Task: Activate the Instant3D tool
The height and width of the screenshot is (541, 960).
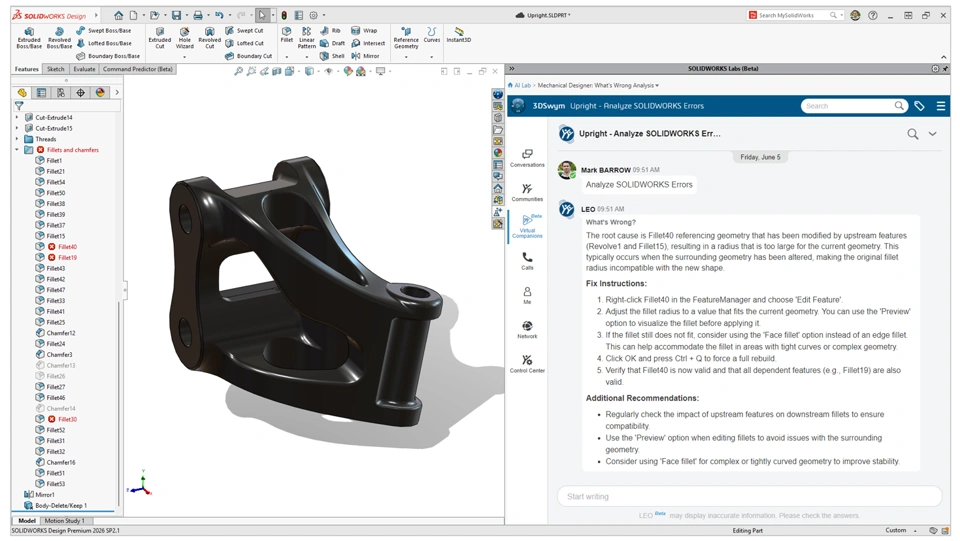Action: [x=459, y=34]
